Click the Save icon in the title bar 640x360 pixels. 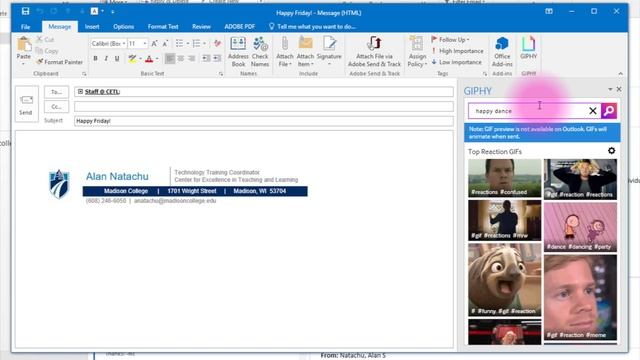click(x=25, y=11)
